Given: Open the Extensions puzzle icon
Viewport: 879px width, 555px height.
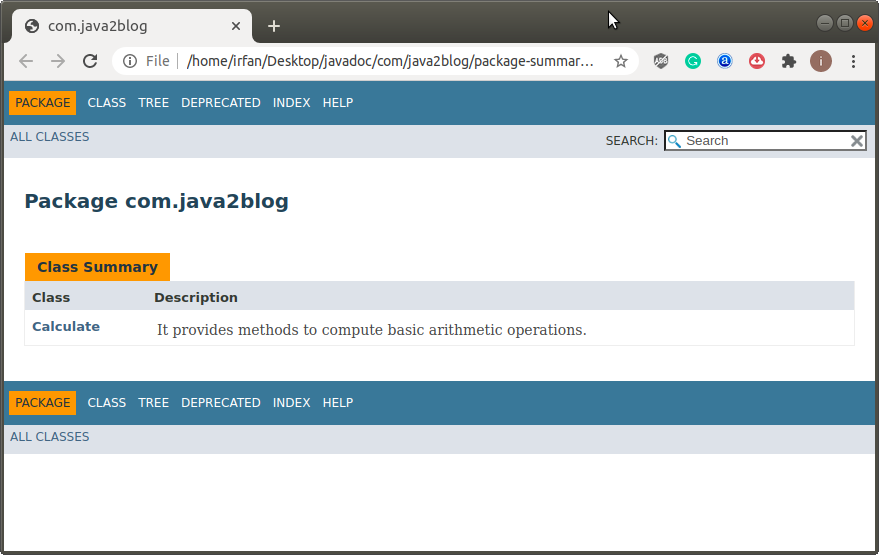Looking at the screenshot, I should point(789,61).
